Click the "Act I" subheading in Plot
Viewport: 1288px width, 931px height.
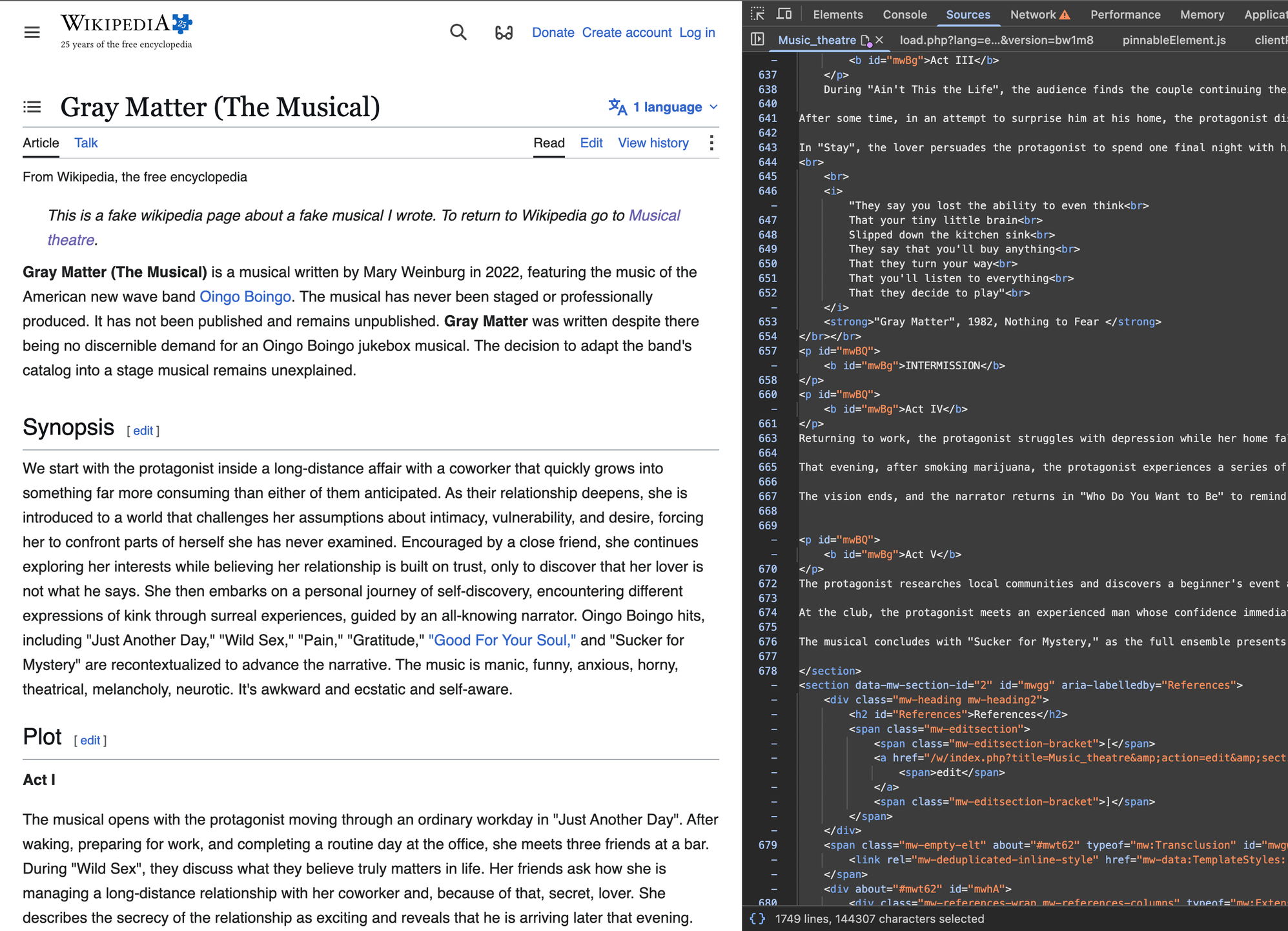click(39, 780)
